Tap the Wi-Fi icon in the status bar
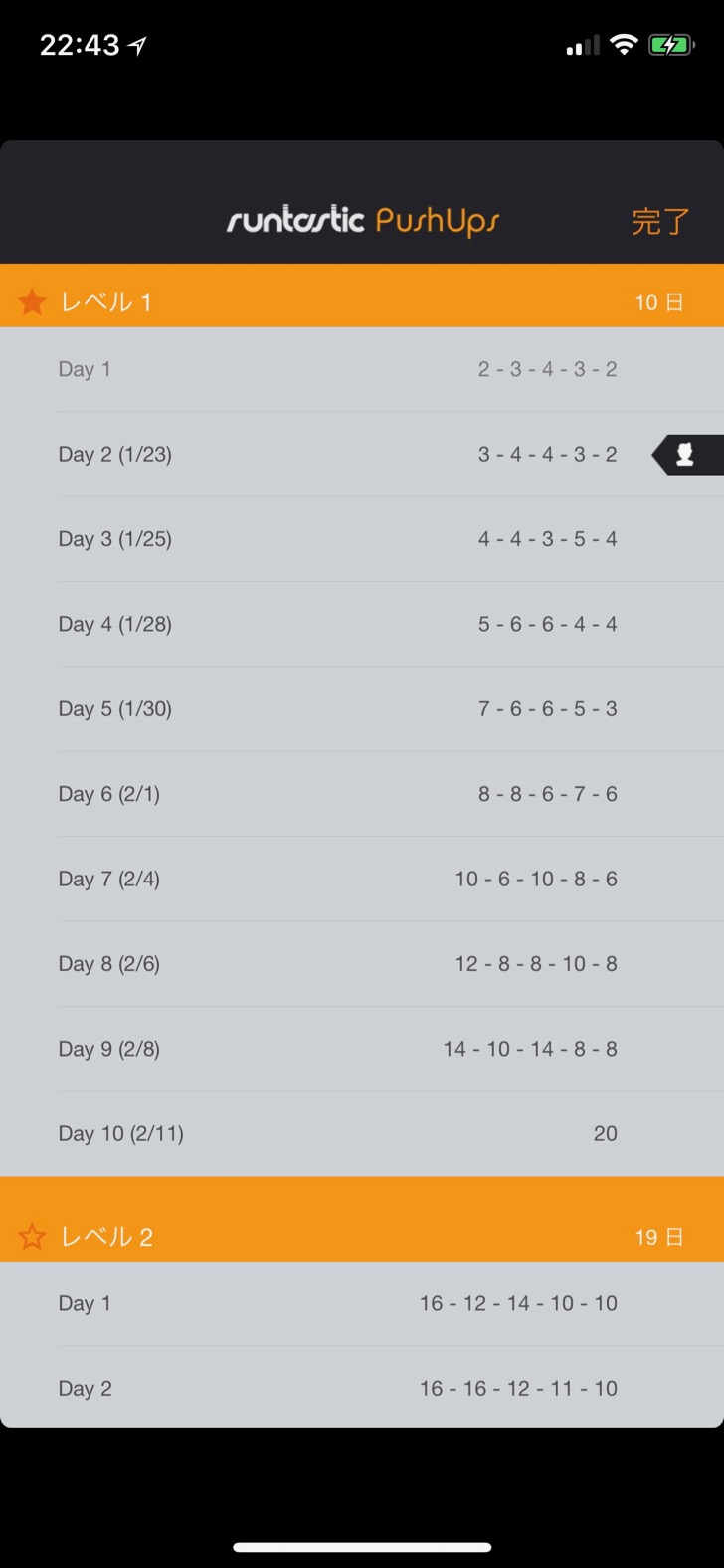This screenshot has width=724, height=1568. 624,45
